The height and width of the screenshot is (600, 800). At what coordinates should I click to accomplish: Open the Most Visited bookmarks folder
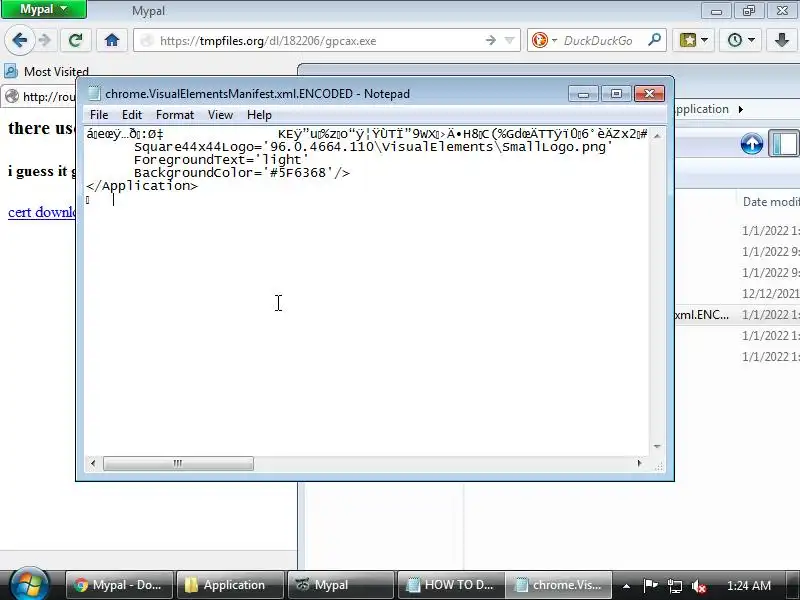pos(46,71)
